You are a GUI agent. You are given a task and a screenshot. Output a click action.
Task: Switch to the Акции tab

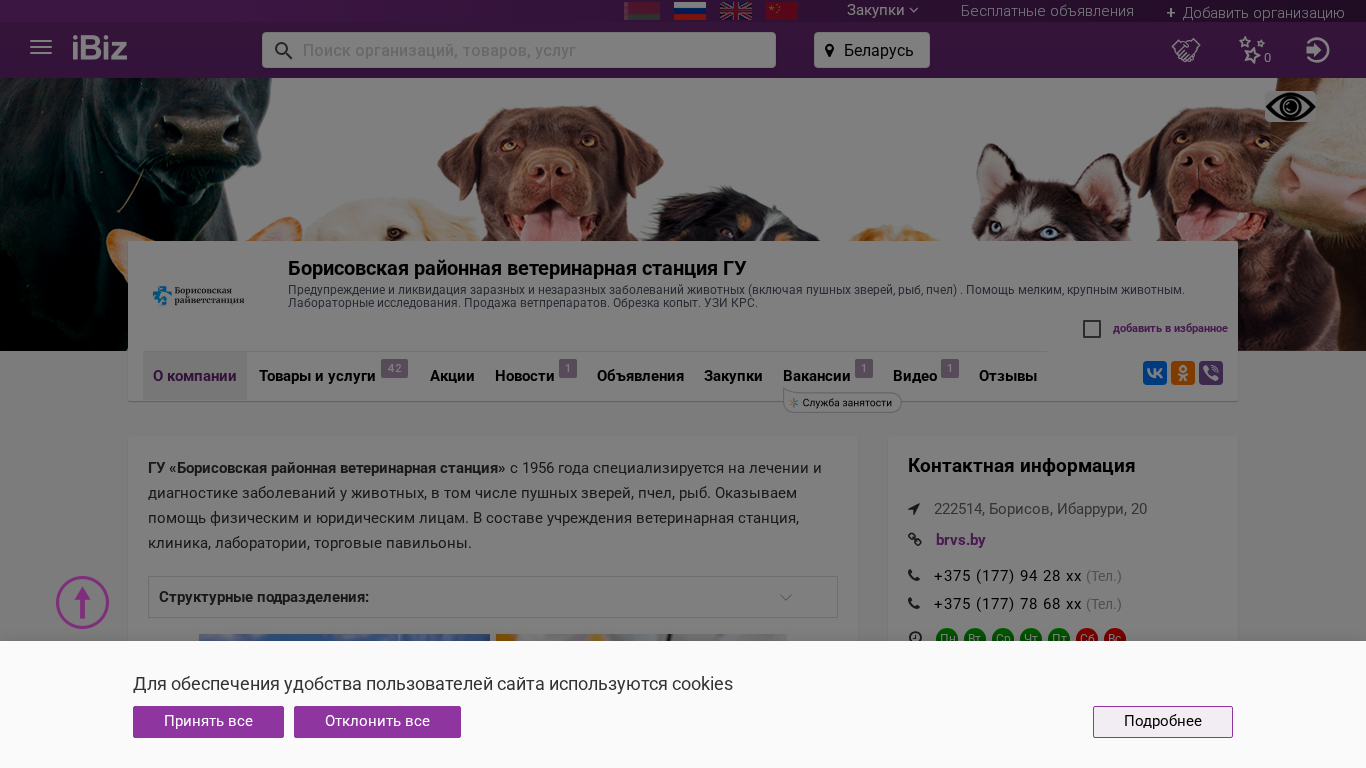[x=452, y=376]
